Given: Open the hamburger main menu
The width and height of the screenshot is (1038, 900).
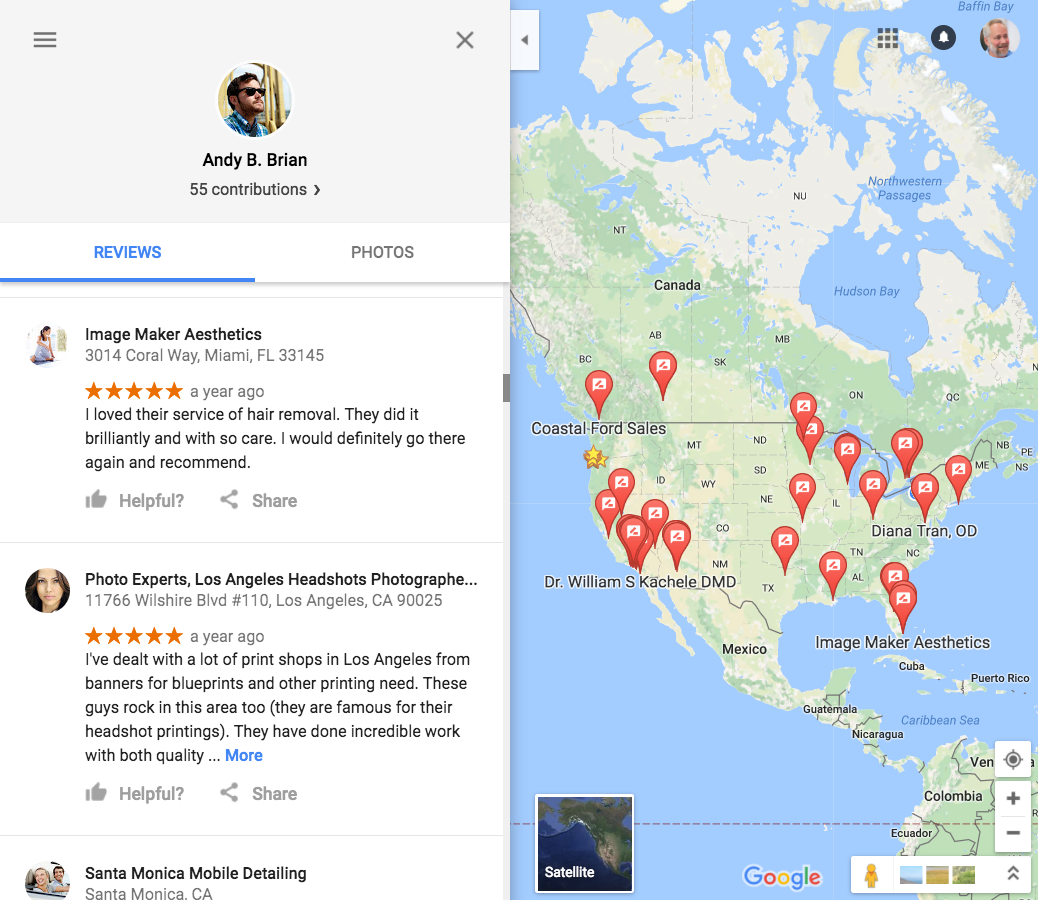Looking at the screenshot, I should point(45,40).
